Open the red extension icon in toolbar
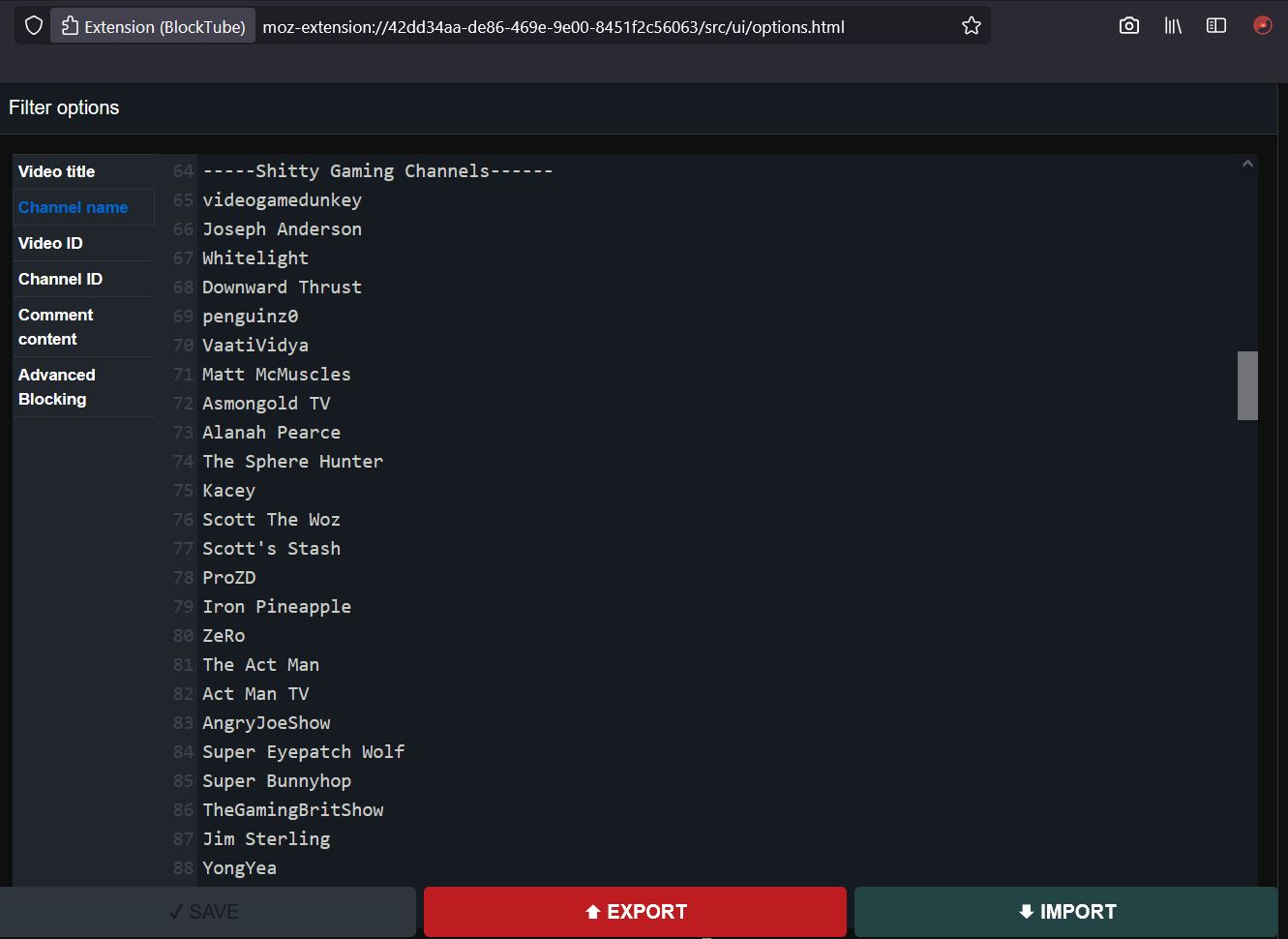This screenshot has height=939, width=1288. pyautogui.click(x=1263, y=26)
